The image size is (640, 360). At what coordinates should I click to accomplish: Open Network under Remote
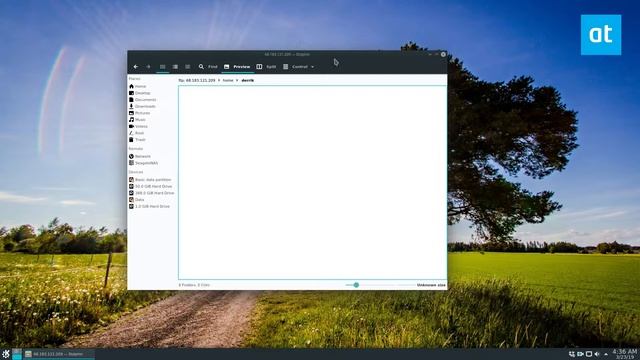pyautogui.click(x=140, y=156)
